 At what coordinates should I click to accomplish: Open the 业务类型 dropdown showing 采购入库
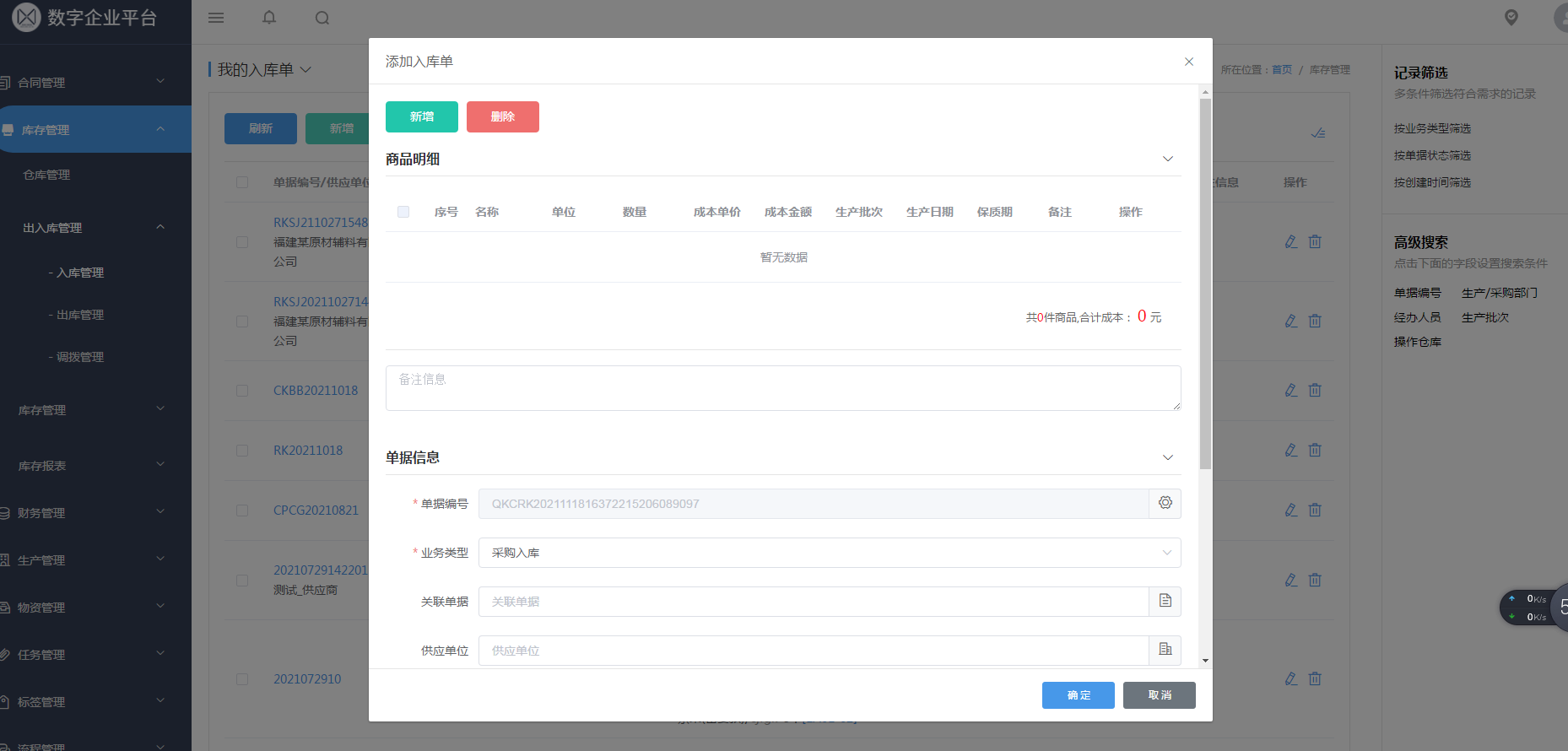pyautogui.click(x=829, y=553)
